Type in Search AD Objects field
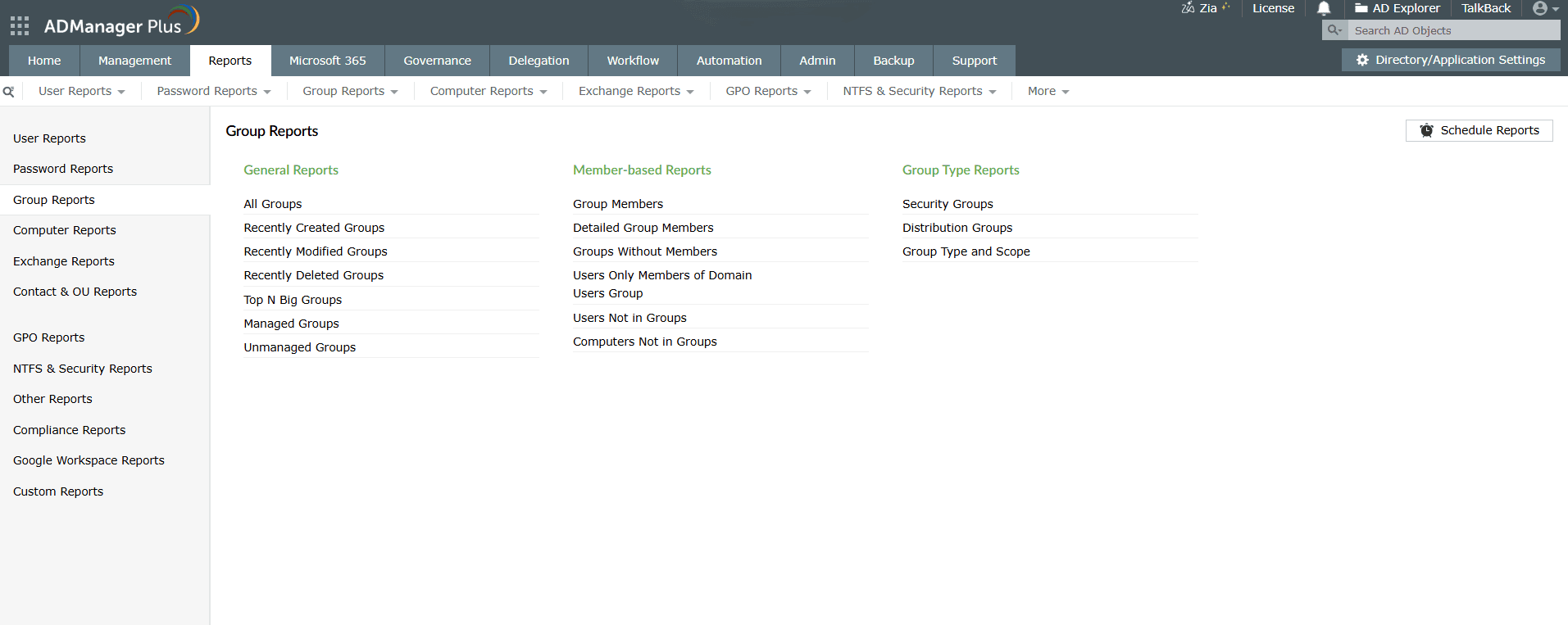The height and width of the screenshot is (625, 1568). click(x=1454, y=30)
